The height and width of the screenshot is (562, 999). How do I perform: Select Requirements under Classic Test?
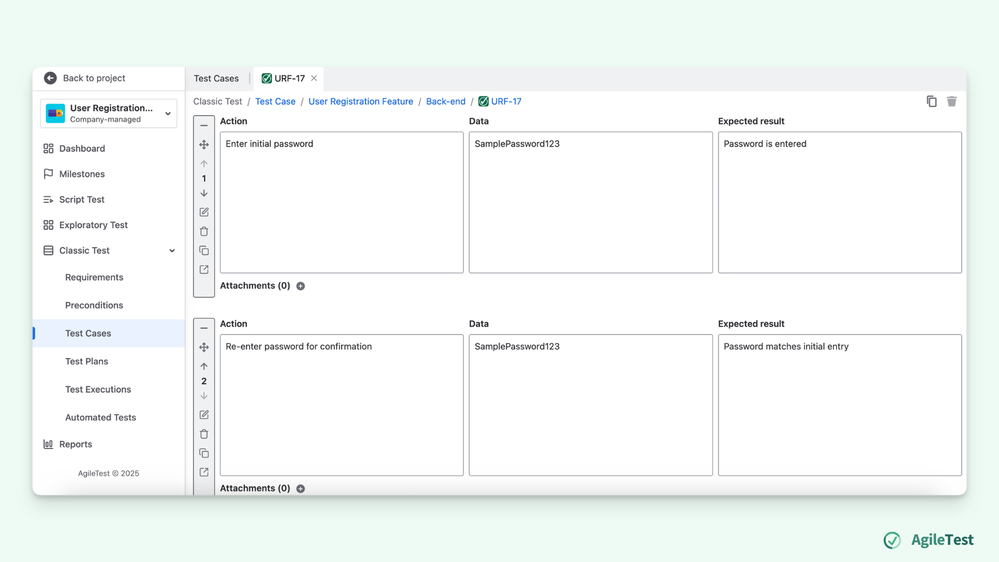(94, 277)
